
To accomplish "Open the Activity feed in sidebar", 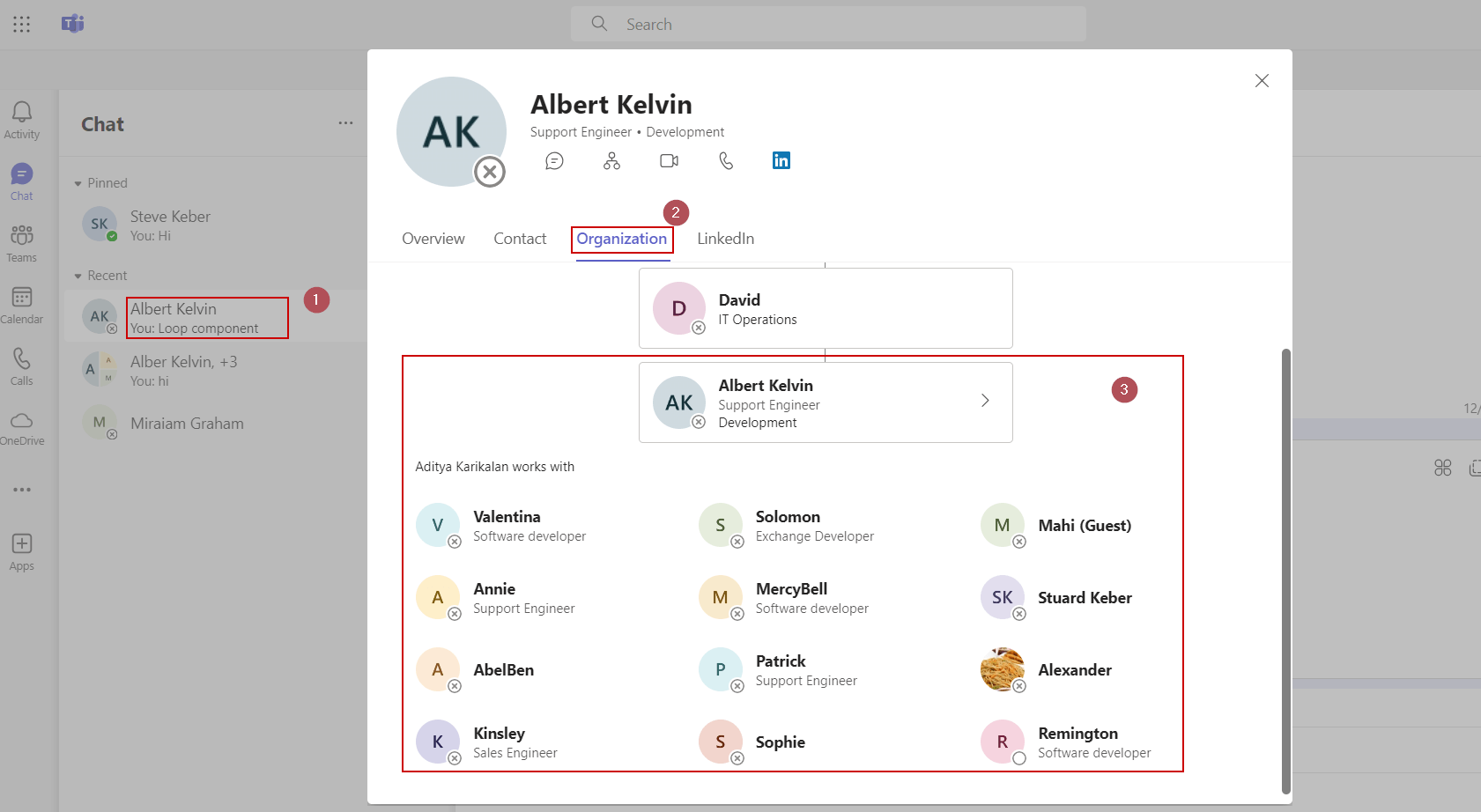I will click(22, 120).
